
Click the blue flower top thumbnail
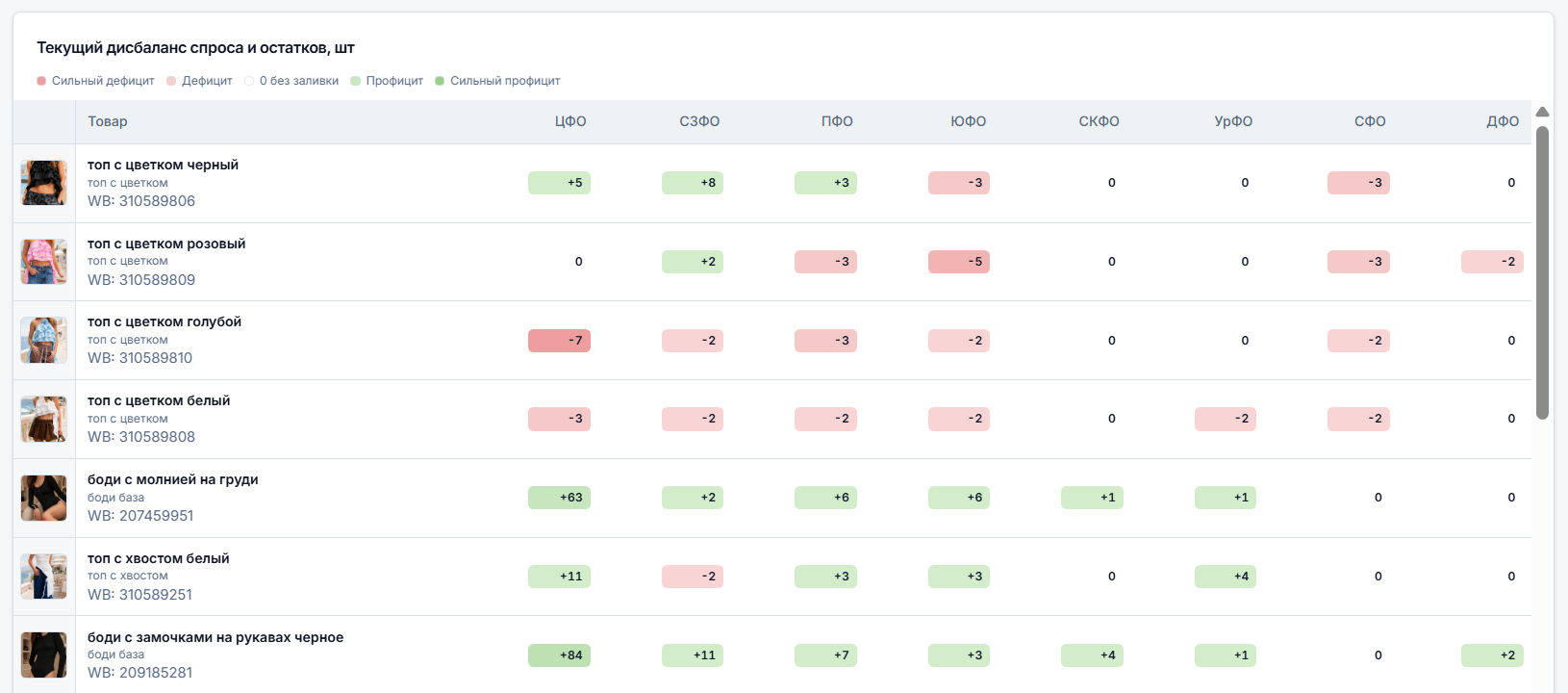44,341
